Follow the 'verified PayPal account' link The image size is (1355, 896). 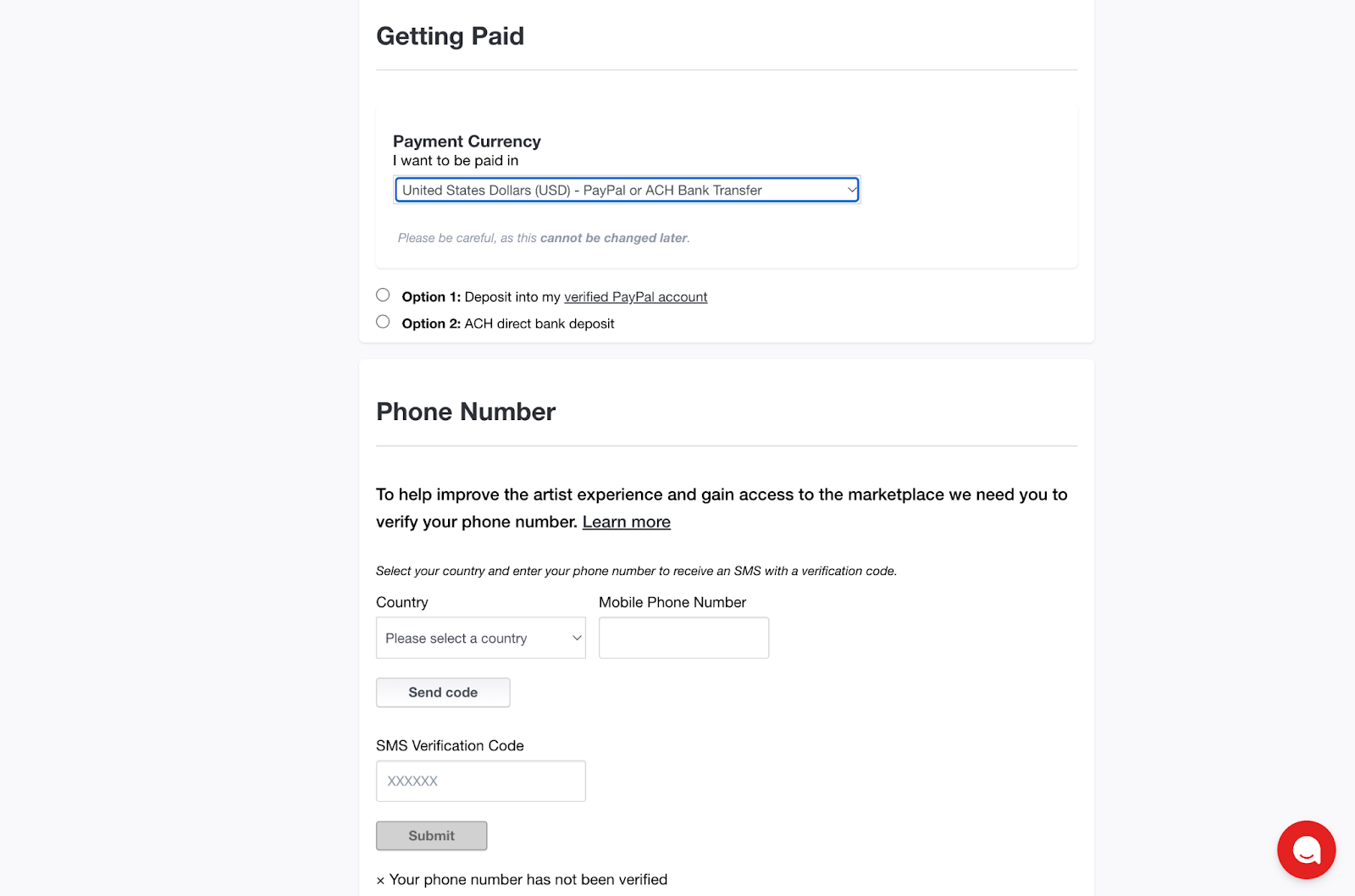click(635, 296)
